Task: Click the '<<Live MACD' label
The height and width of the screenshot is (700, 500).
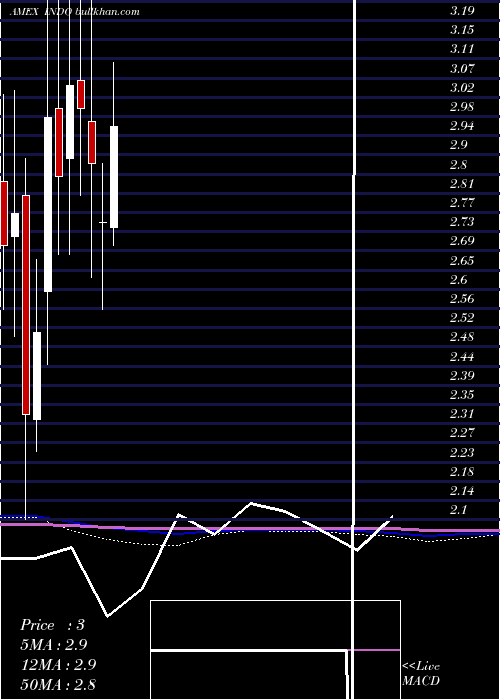Action: 421,673
